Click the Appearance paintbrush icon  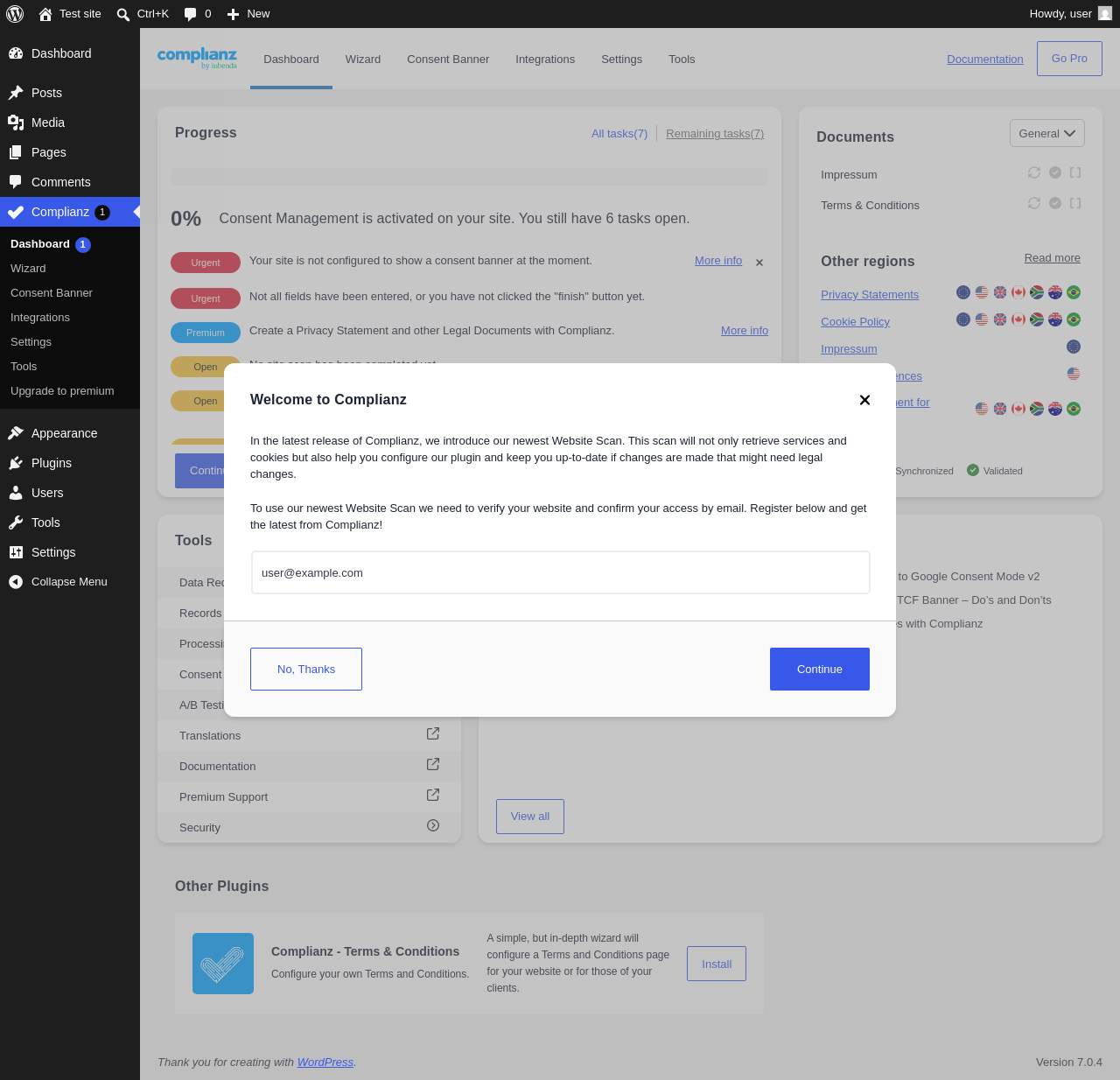16,433
